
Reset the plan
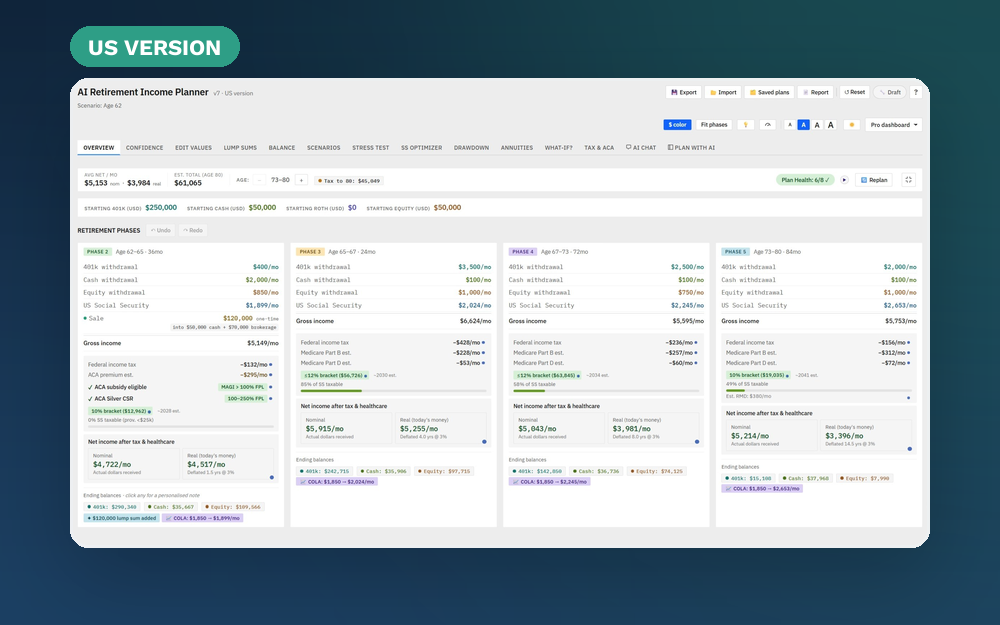855,92
